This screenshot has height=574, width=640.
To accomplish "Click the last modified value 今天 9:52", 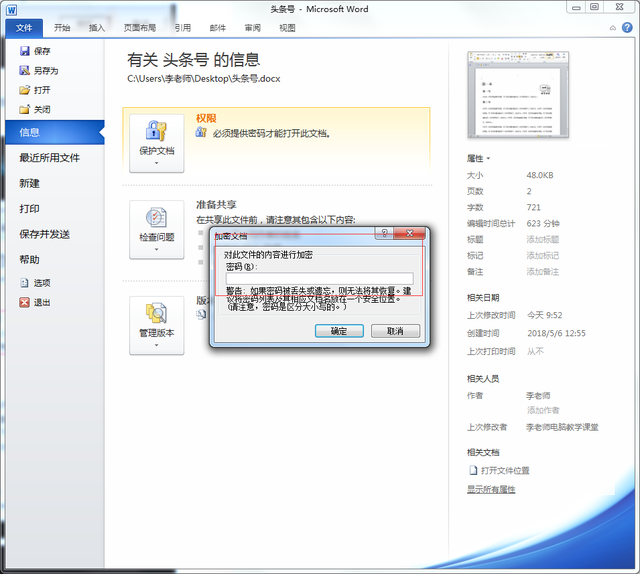I will pyautogui.click(x=545, y=316).
